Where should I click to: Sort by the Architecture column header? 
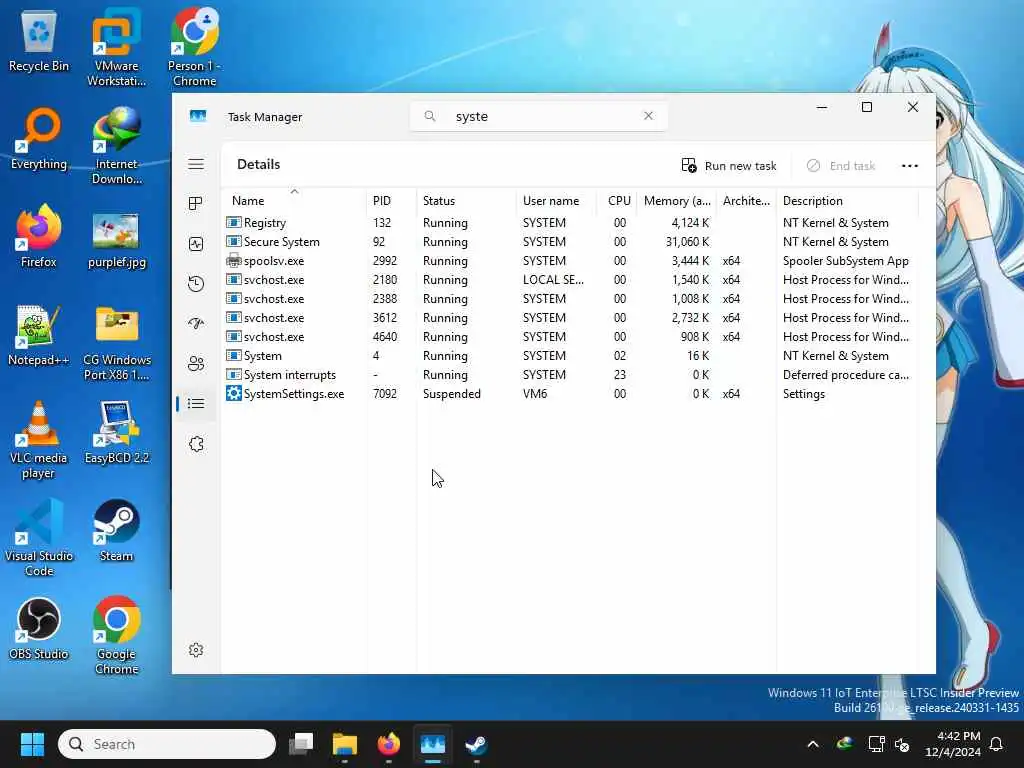[x=746, y=201]
